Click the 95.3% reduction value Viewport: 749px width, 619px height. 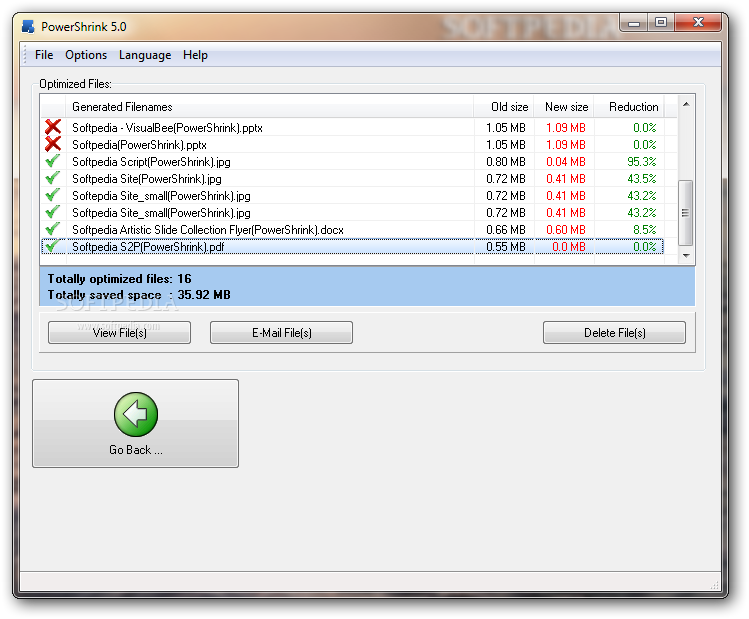coord(642,162)
